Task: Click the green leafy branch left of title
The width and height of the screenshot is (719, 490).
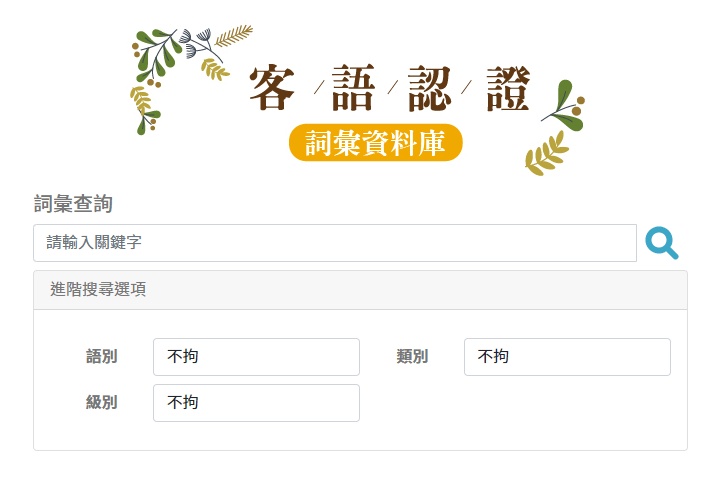Action: pyautogui.click(x=156, y=58)
